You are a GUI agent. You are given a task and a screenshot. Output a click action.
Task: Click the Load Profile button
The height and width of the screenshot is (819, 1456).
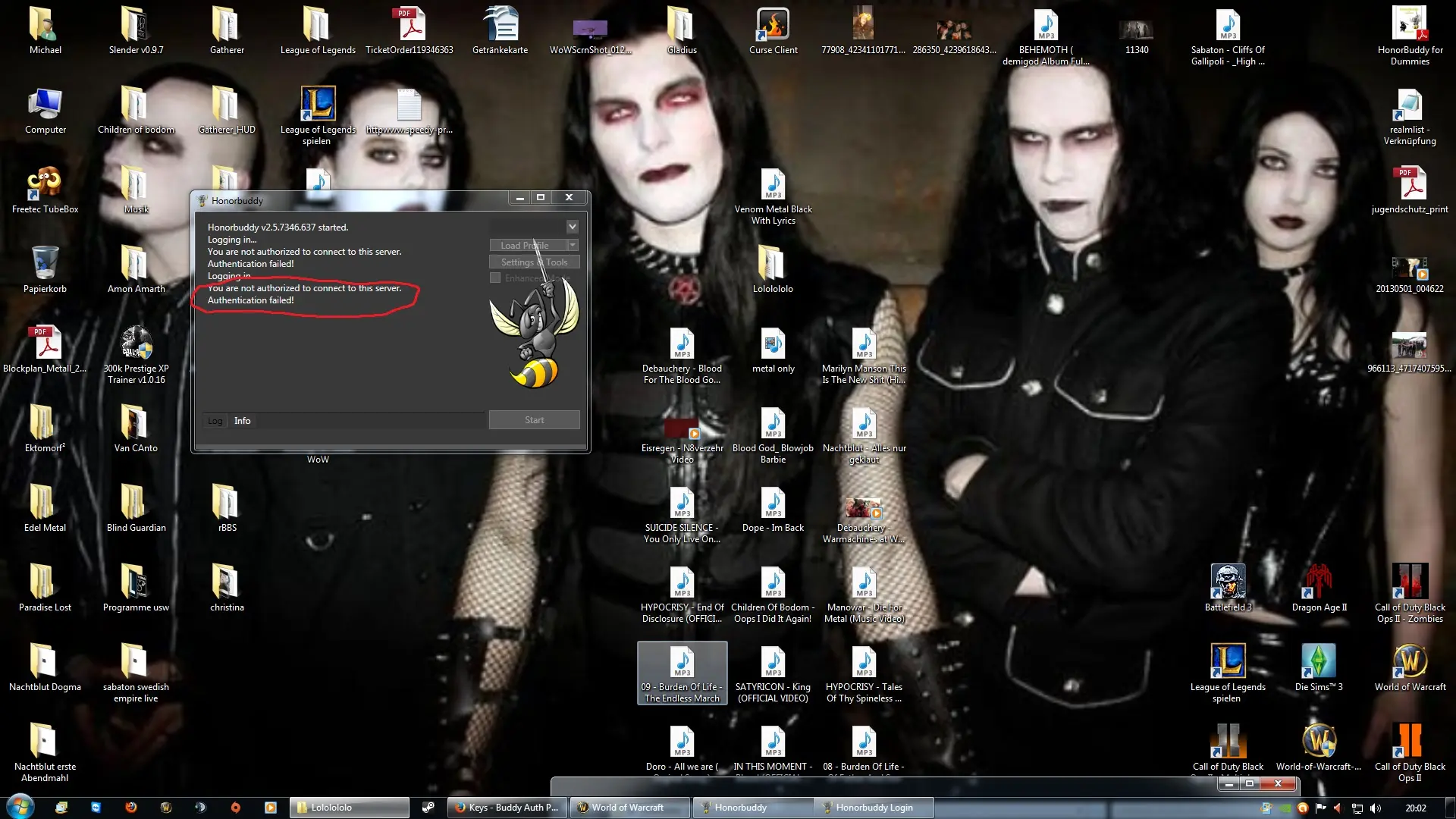528,246
